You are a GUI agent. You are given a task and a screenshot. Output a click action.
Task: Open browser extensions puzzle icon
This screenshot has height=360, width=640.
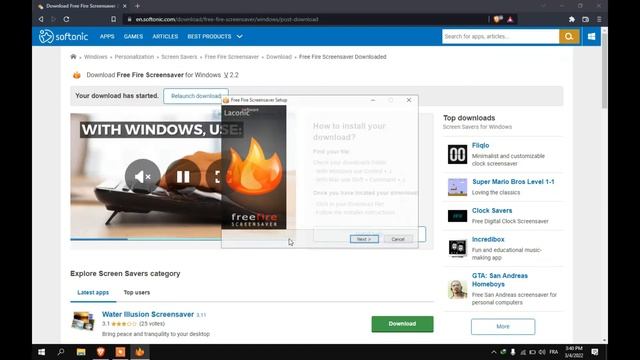(x=572, y=19)
